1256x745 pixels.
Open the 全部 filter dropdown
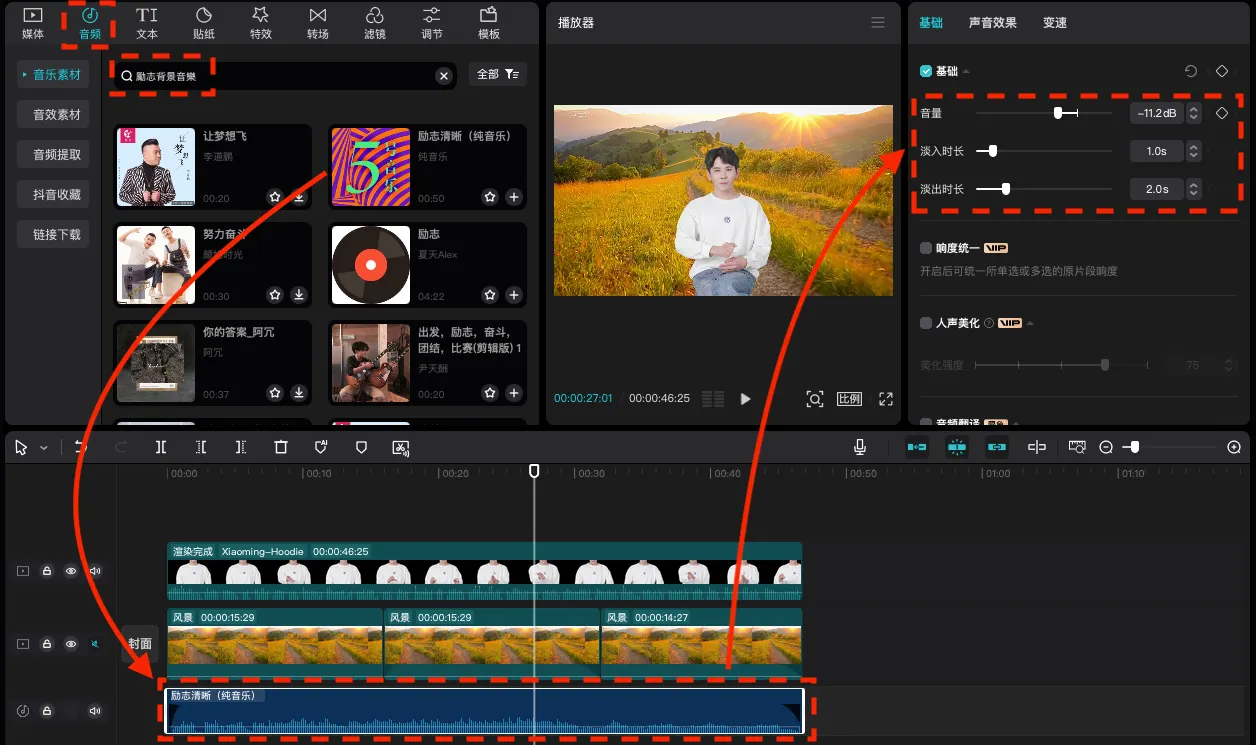[497, 74]
